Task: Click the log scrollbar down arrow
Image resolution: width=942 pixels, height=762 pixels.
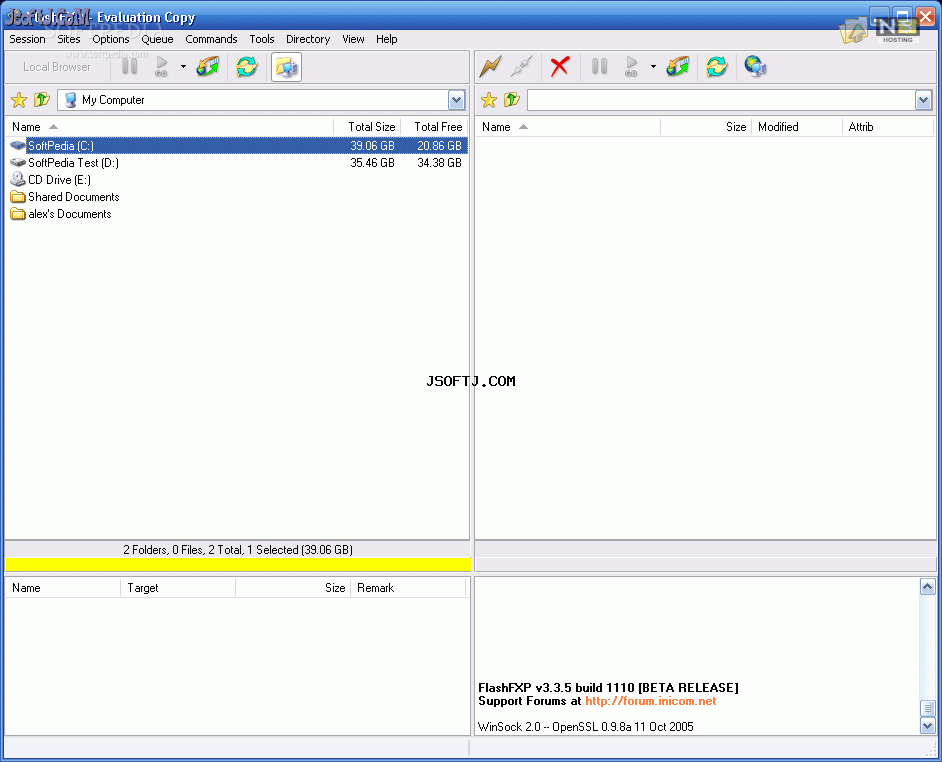Action: point(927,726)
